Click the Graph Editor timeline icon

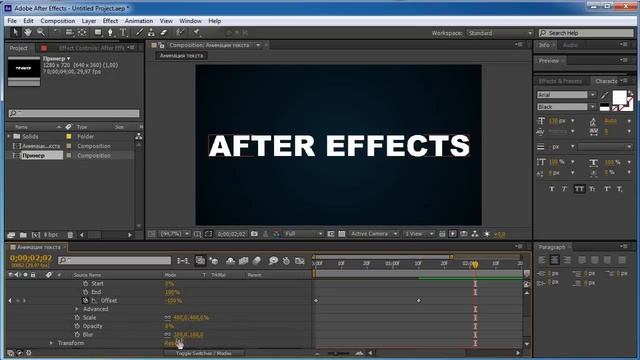(x=300, y=260)
